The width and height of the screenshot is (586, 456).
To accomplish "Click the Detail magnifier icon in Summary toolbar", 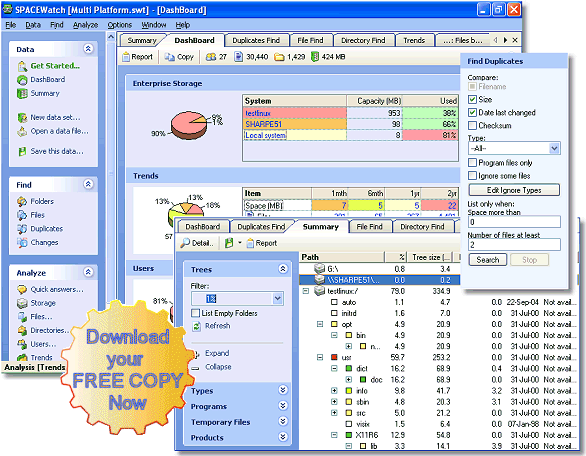I will tap(185, 243).
